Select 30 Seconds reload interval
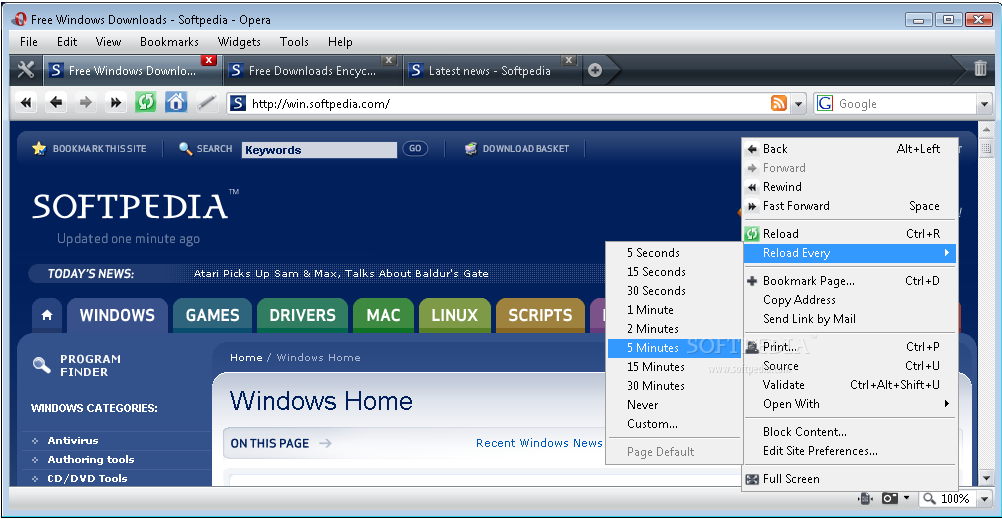The image size is (1002, 519). [674, 291]
